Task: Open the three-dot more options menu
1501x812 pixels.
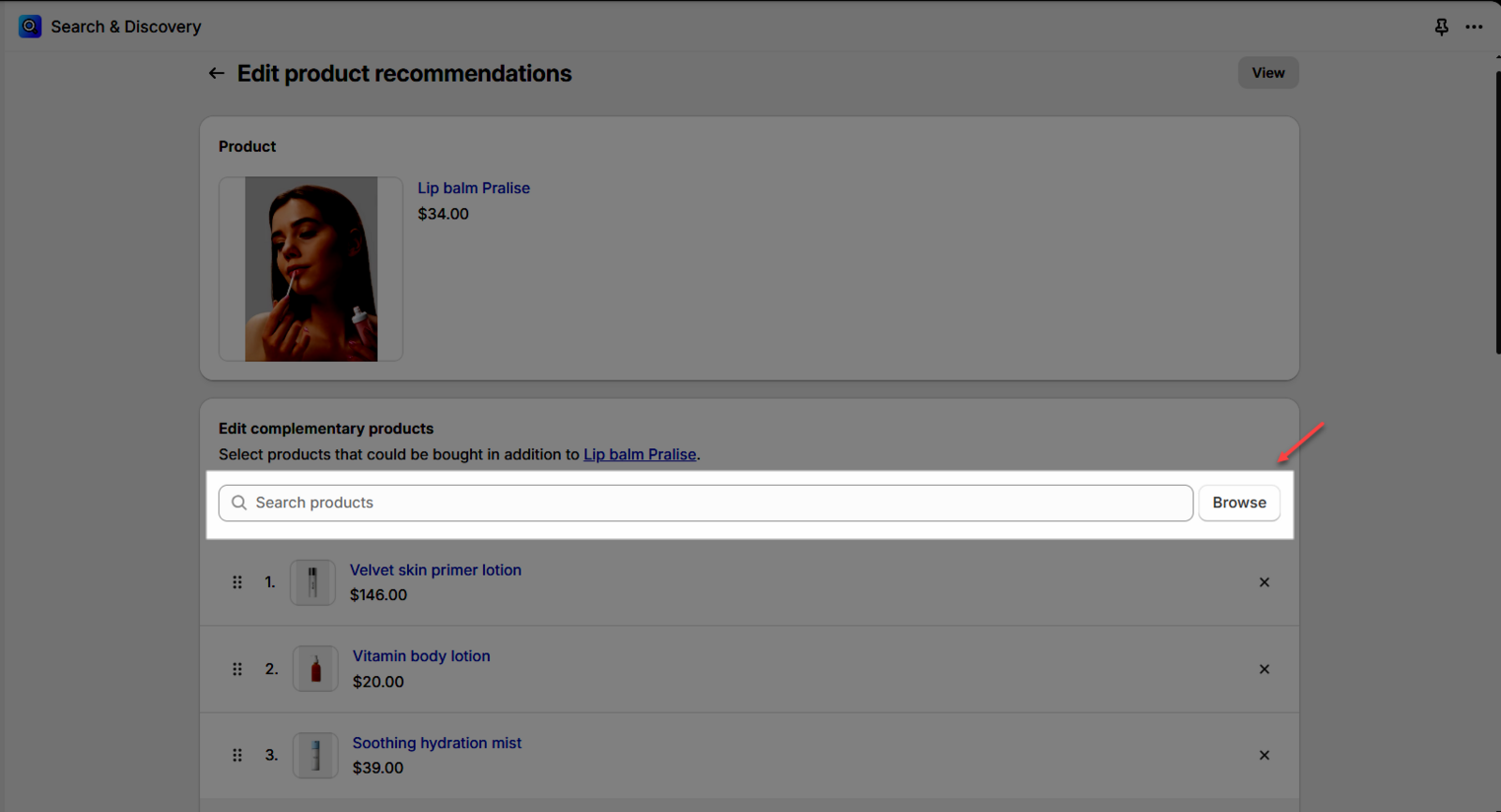Action: click(x=1474, y=27)
